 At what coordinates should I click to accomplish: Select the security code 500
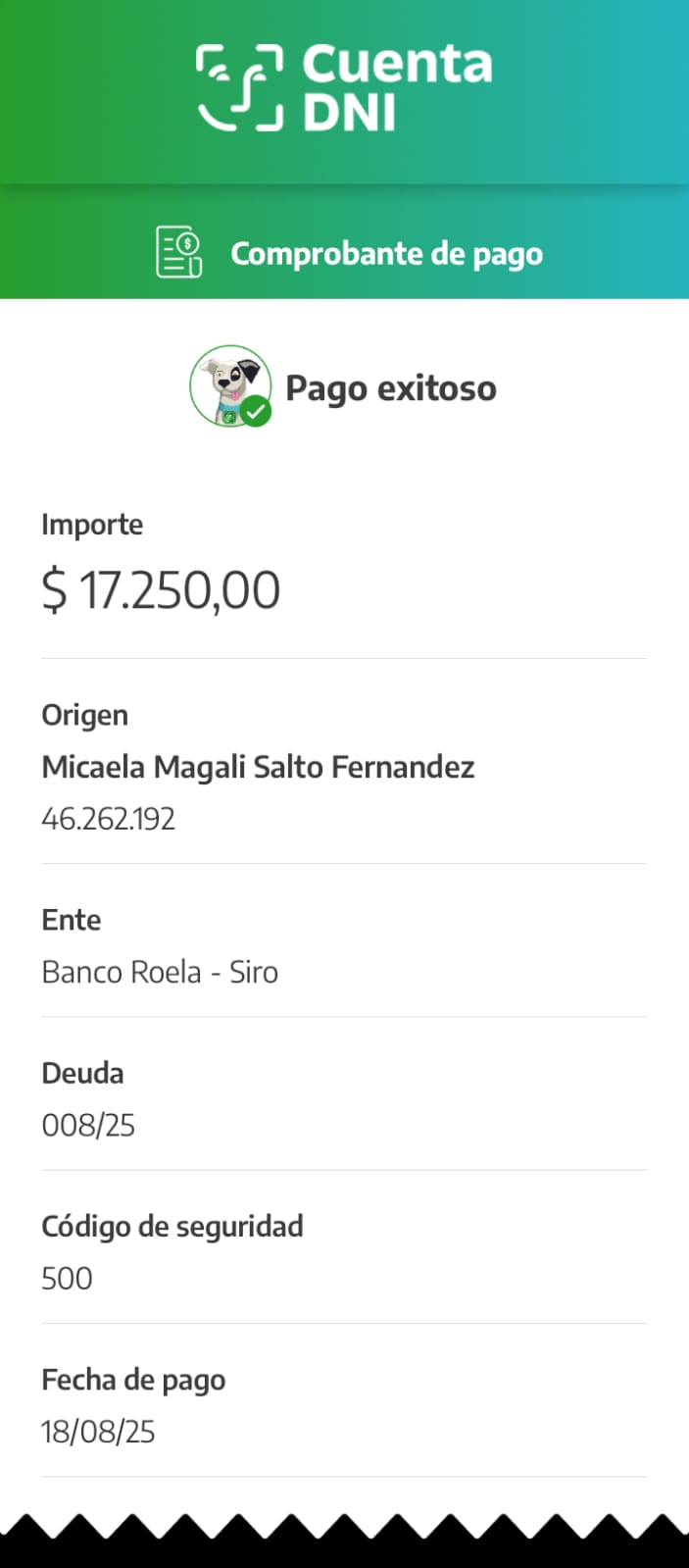[x=67, y=1279]
